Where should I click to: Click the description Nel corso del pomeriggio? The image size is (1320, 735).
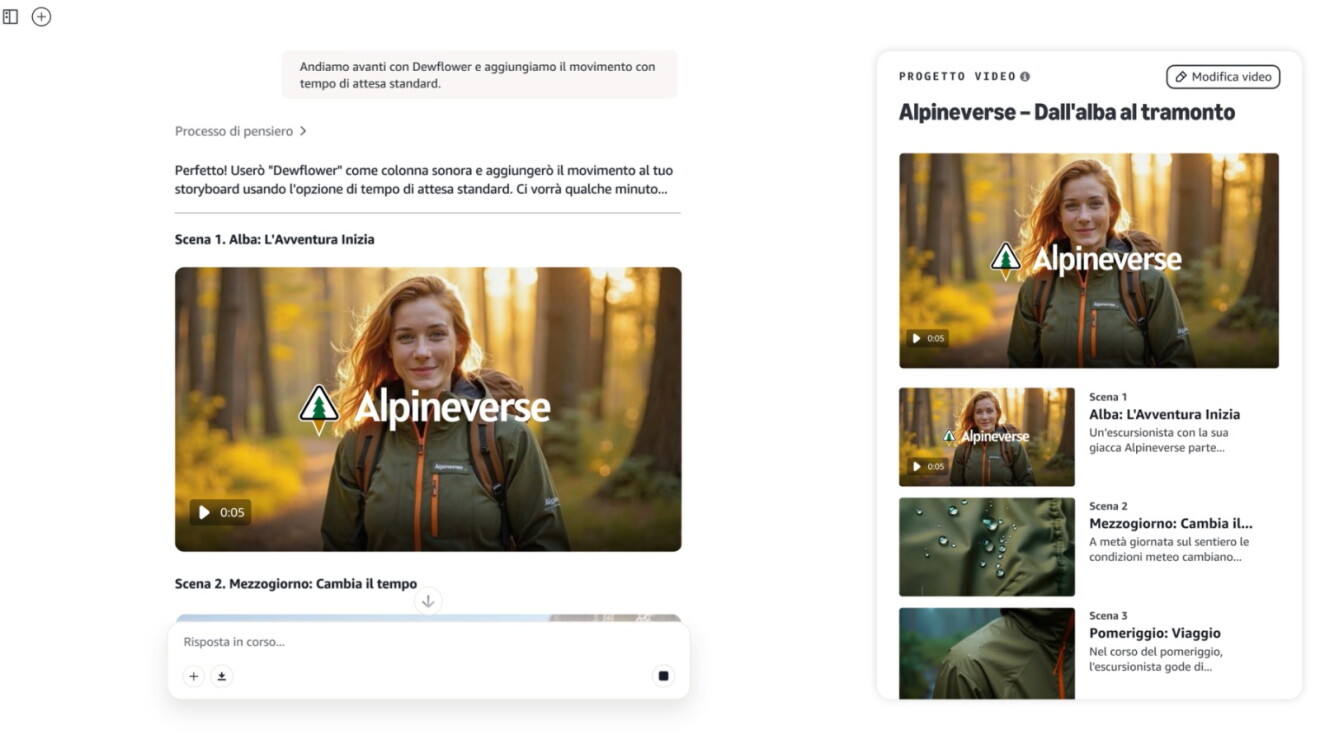point(1155,659)
